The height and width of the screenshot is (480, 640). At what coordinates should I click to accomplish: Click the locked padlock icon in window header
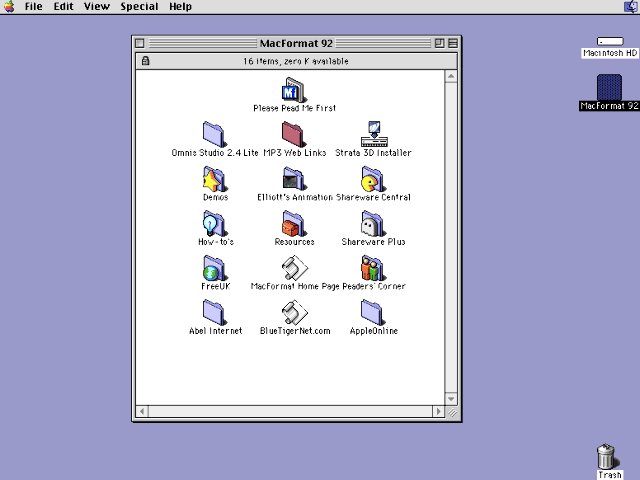click(145, 61)
